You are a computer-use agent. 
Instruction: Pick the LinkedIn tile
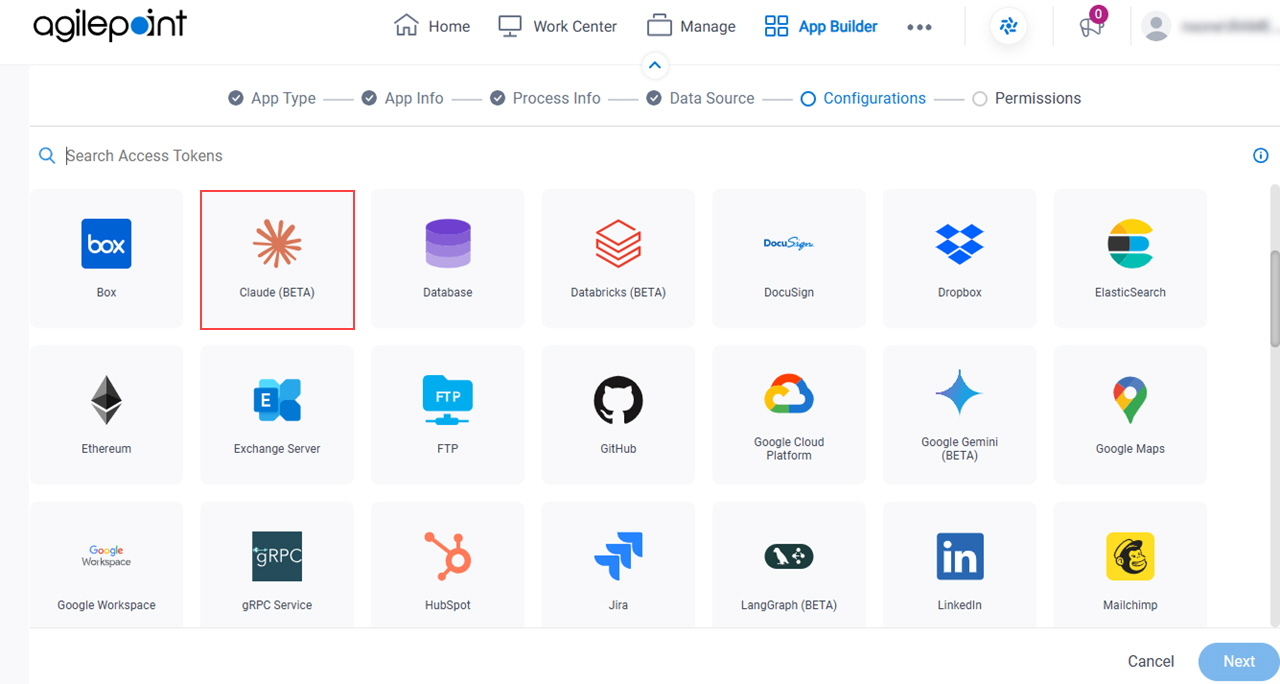(960, 565)
